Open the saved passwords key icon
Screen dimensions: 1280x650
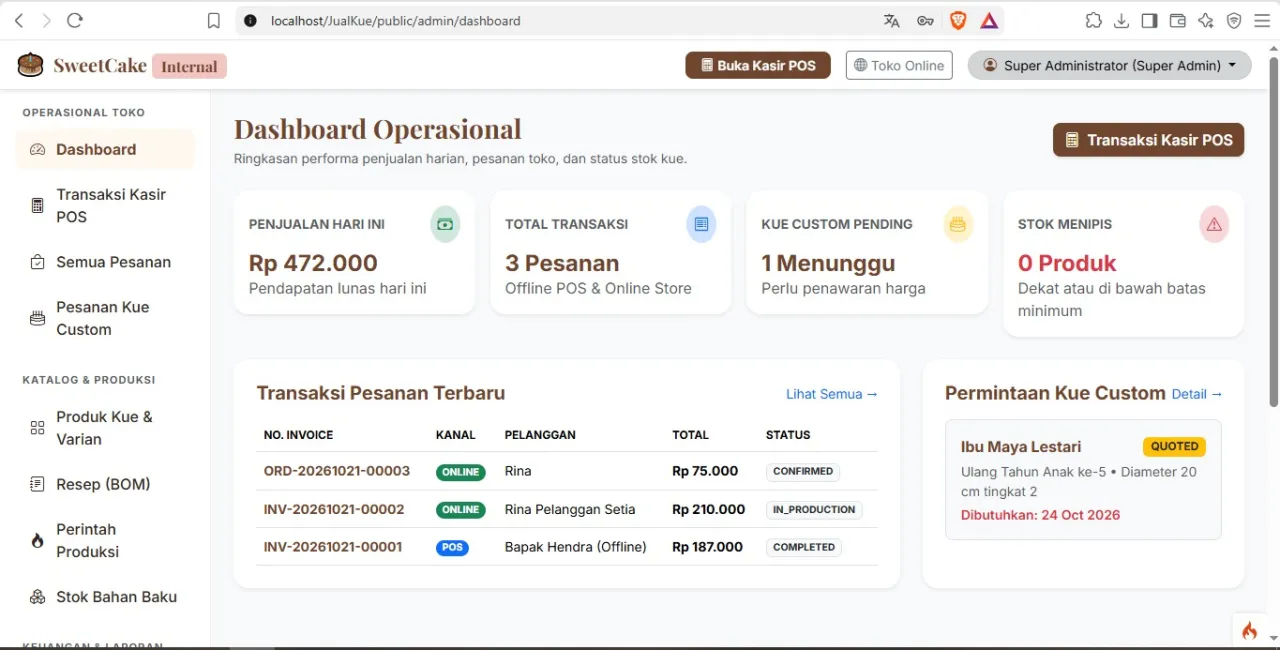[925, 20]
